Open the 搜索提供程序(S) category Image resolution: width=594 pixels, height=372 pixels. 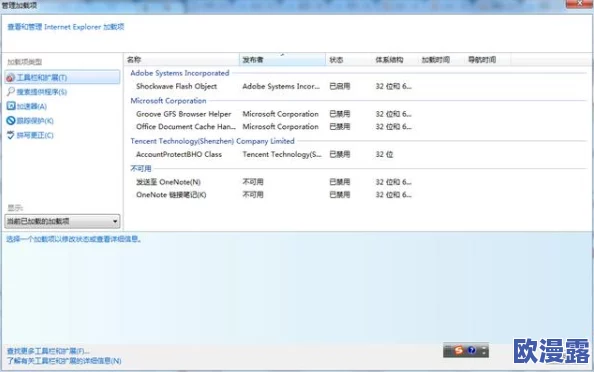tap(37, 92)
